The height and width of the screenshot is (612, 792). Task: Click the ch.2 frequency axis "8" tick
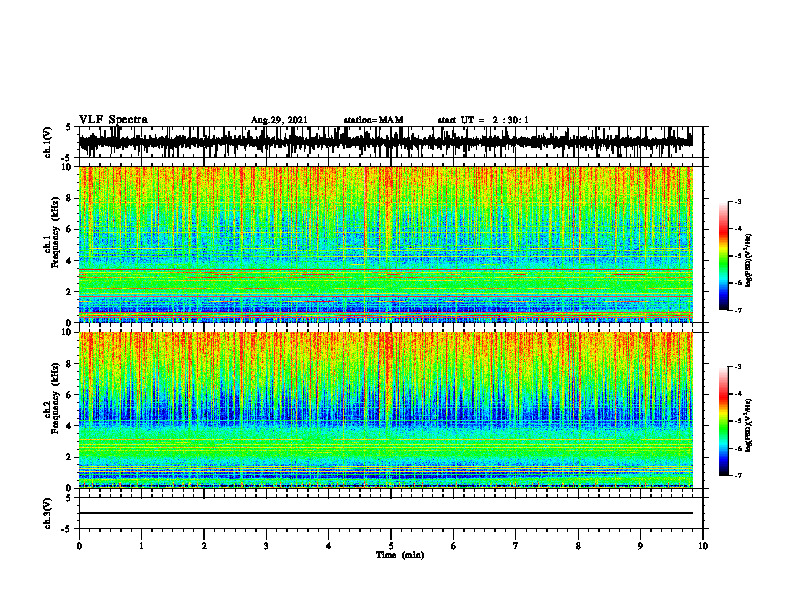click(x=70, y=364)
